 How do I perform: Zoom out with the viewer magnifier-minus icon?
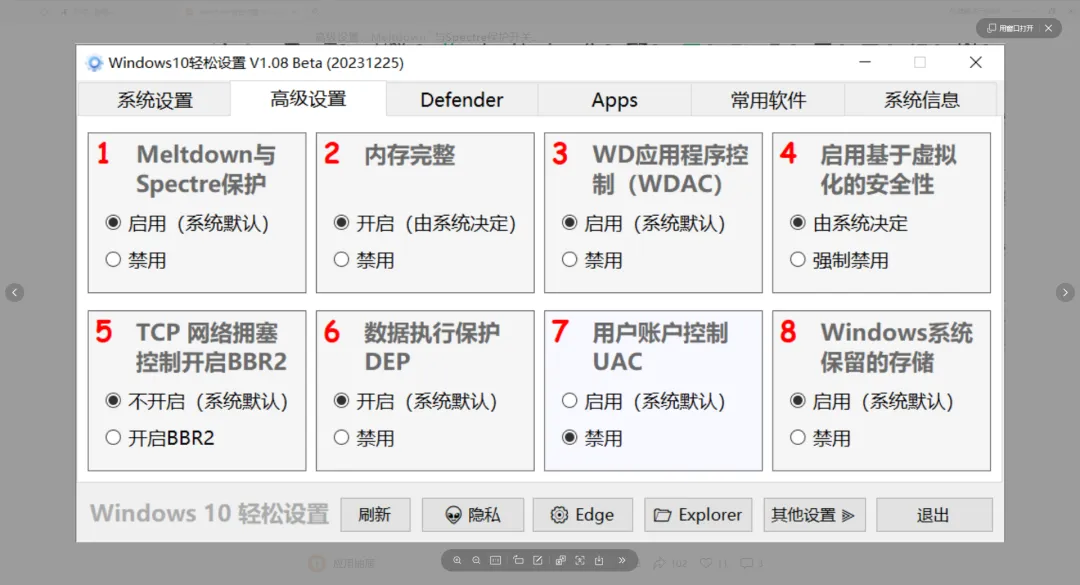tap(476, 560)
